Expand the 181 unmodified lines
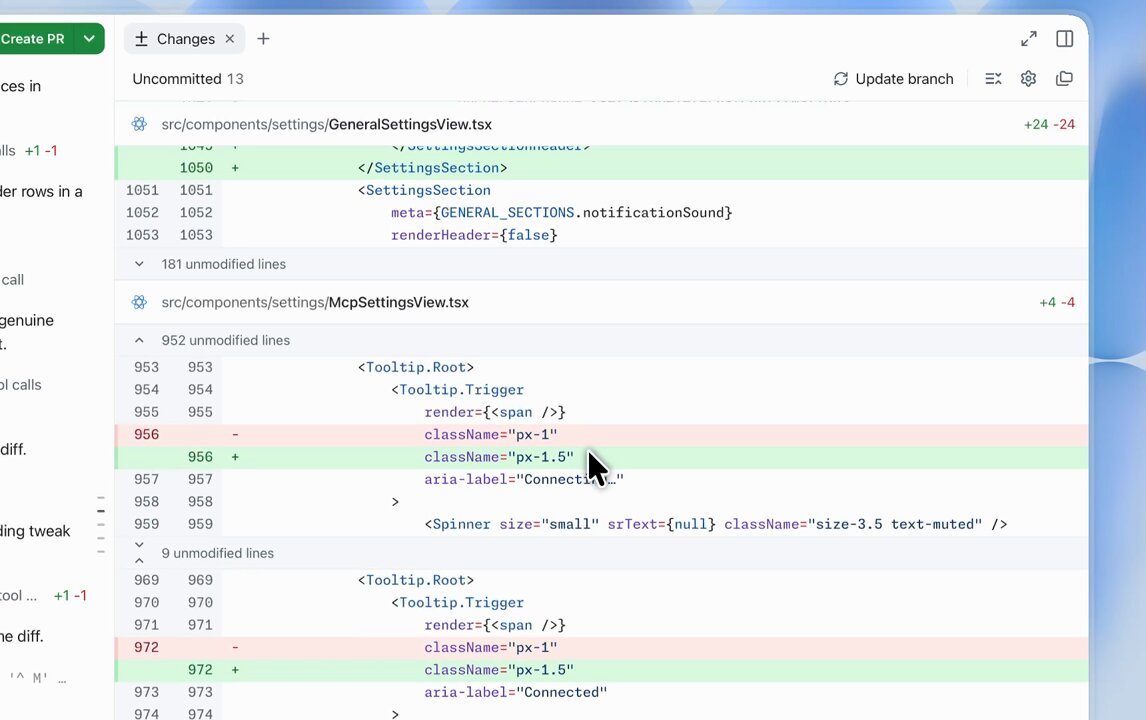1146x720 pixels. pyautogui.click(x=601, y=264)
